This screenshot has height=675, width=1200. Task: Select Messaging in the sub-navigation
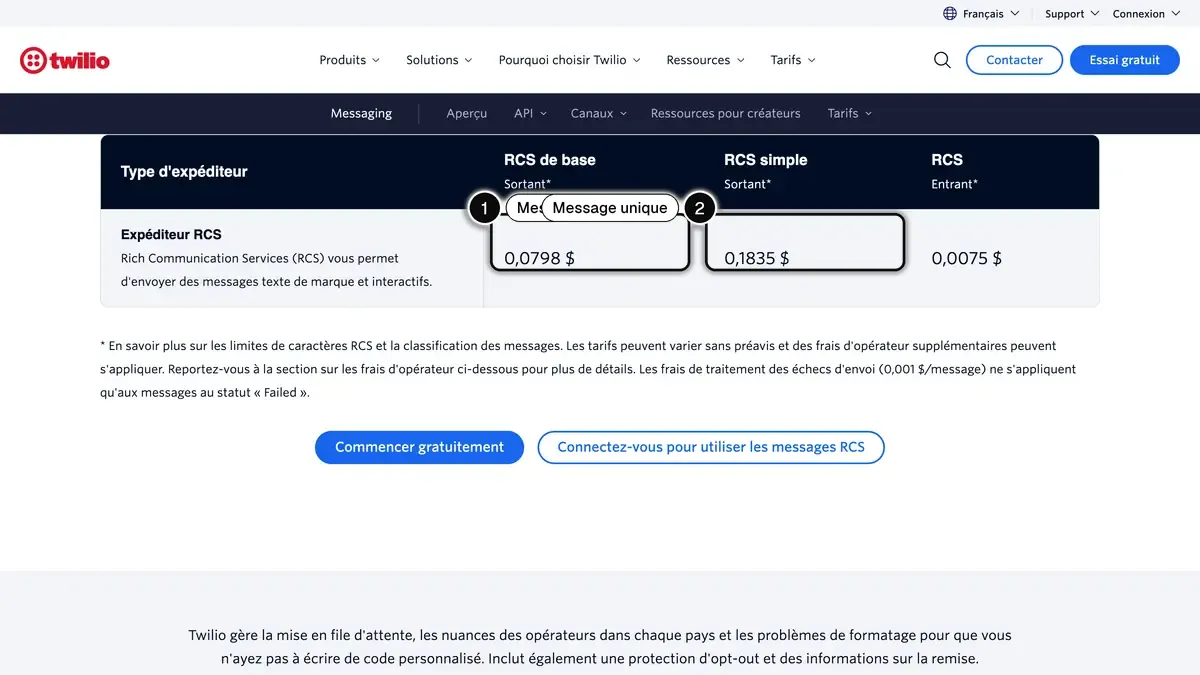361,113
